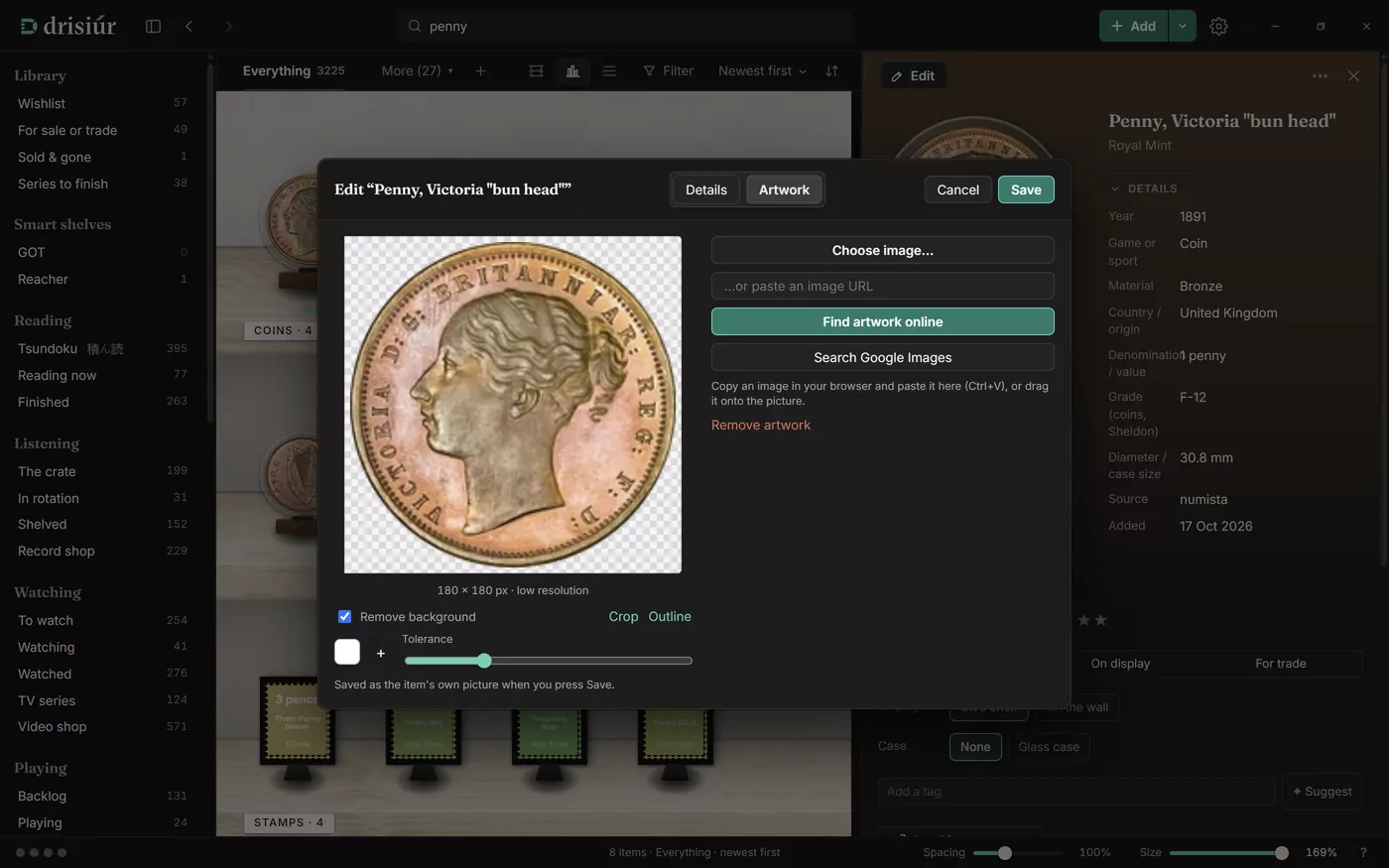Choose the None case option
The width and height of the screenshot is (1389, 868).
tap(975, 746)
